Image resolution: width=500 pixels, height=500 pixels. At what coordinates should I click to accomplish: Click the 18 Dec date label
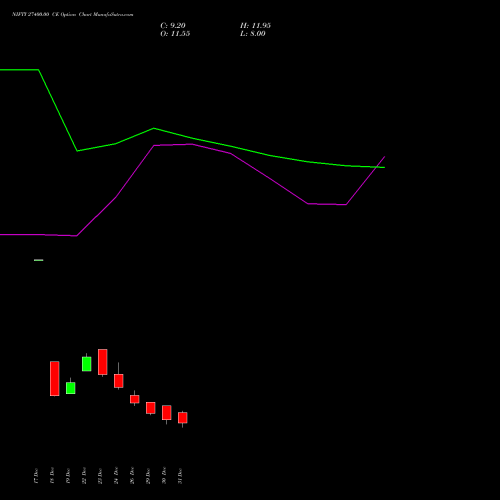52,476
